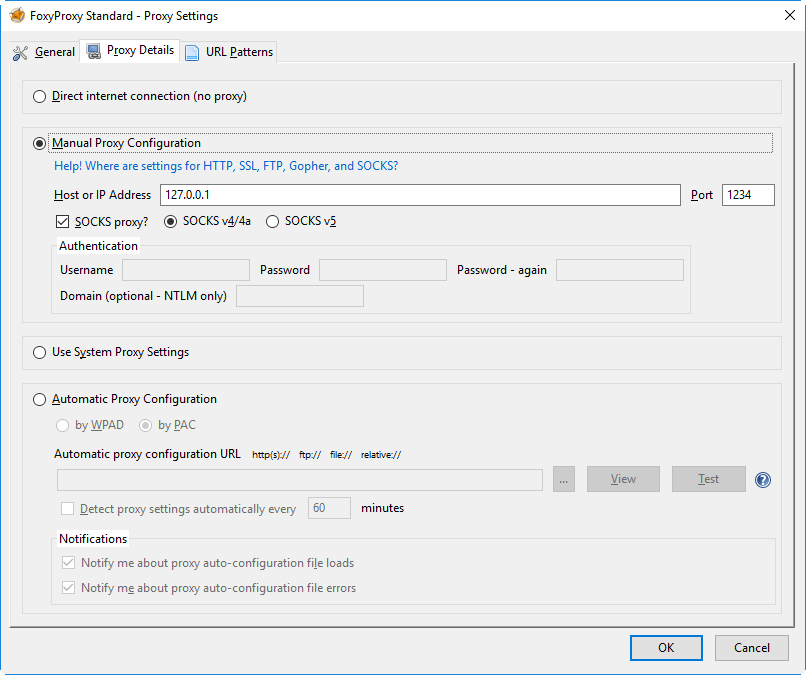The width and height of the screenshot is (806, 675).
Task: Click the FoxyProxy fox icon in title bar
Action: [16, 15]
